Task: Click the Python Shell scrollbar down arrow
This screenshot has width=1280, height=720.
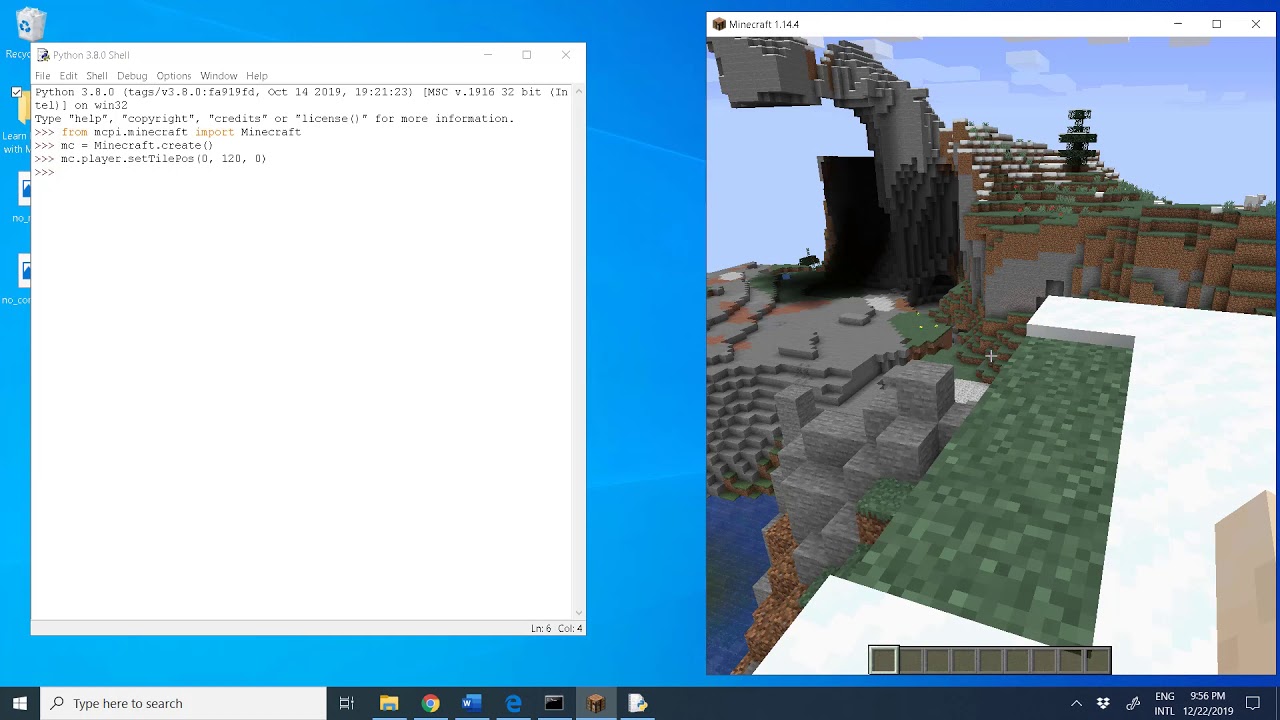Action: (x=578, y=613)
